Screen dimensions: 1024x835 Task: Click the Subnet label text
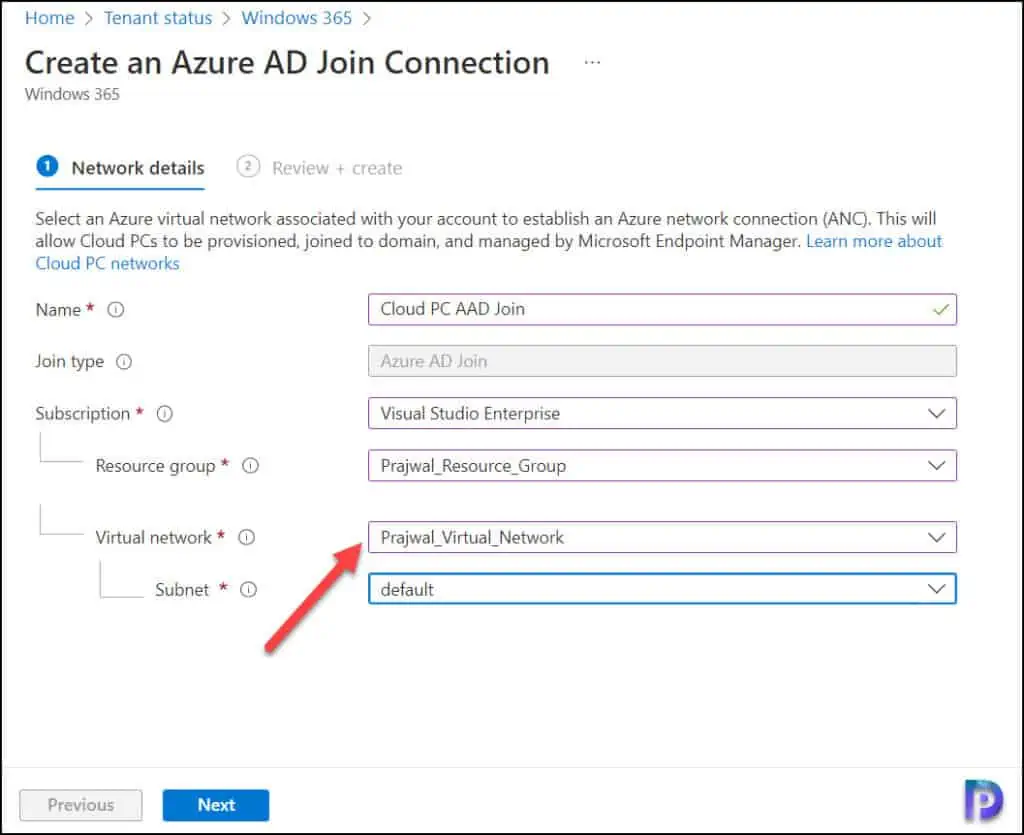coord(182,590)
